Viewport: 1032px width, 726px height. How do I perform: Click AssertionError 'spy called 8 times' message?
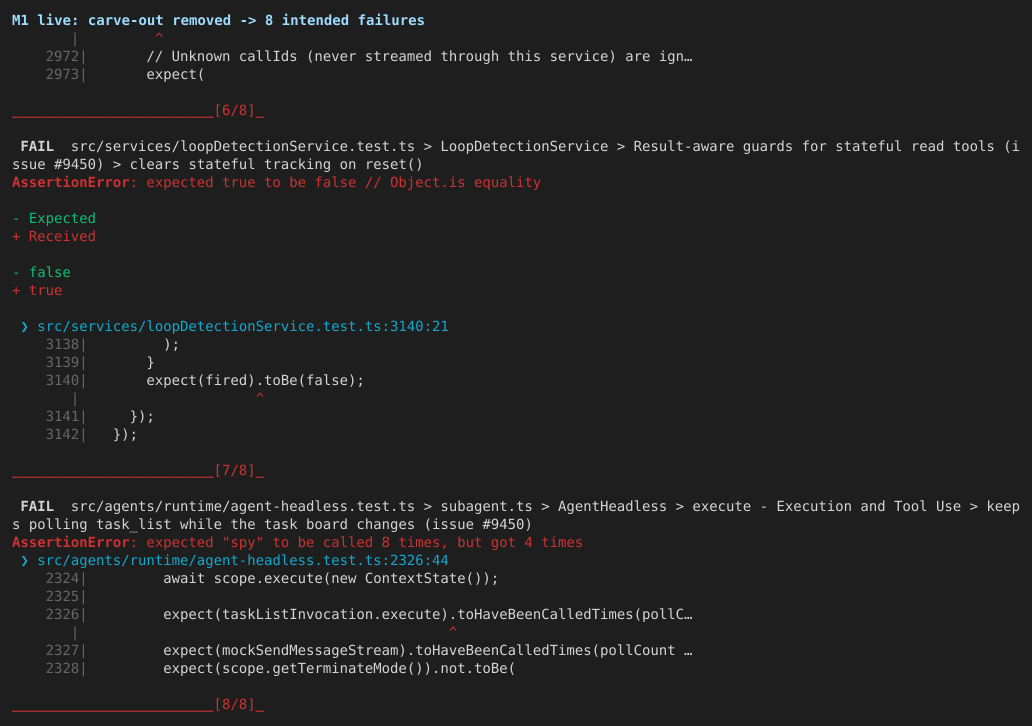(x=297, y=542)
